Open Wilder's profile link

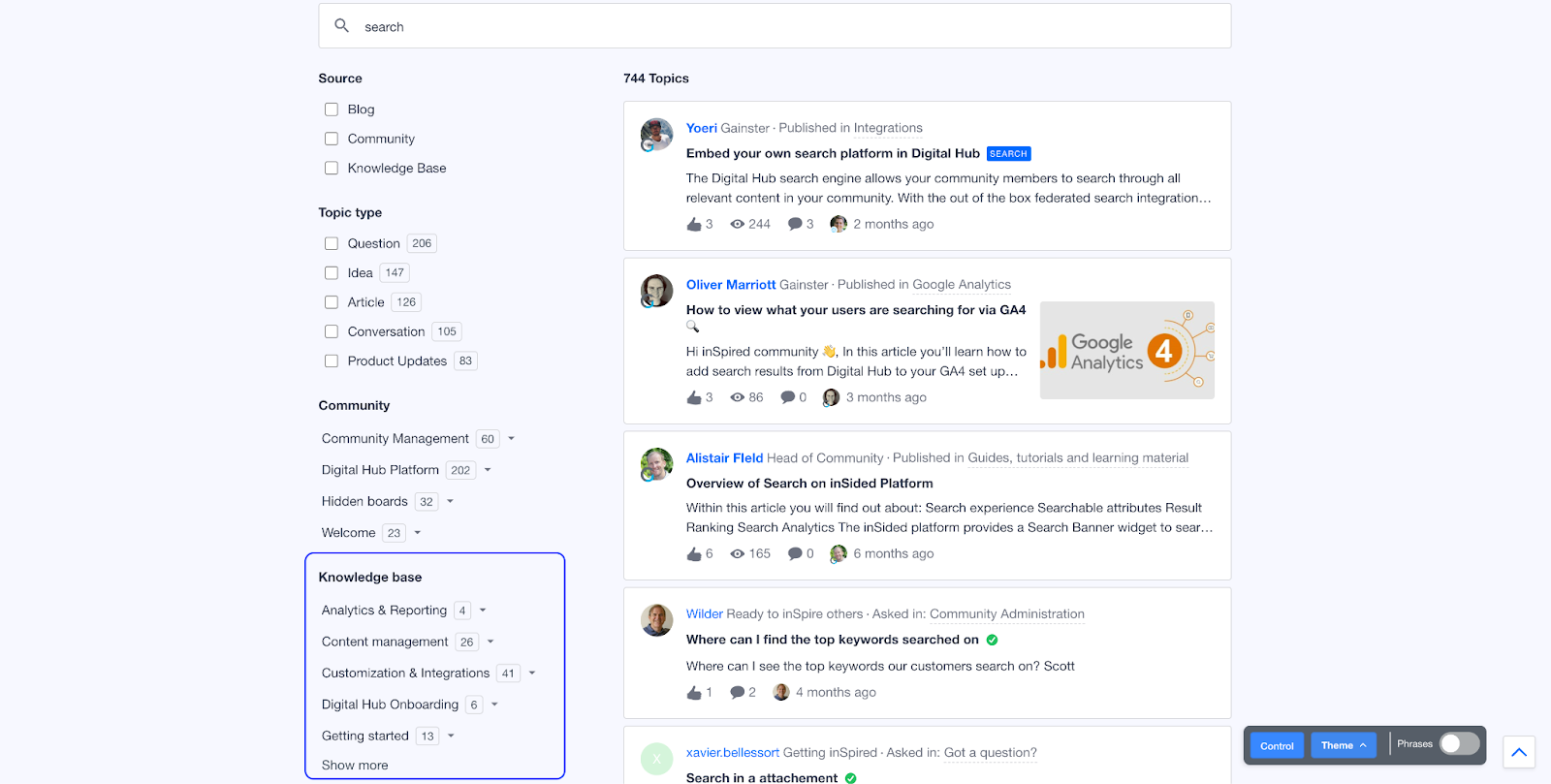coord(705,614)
